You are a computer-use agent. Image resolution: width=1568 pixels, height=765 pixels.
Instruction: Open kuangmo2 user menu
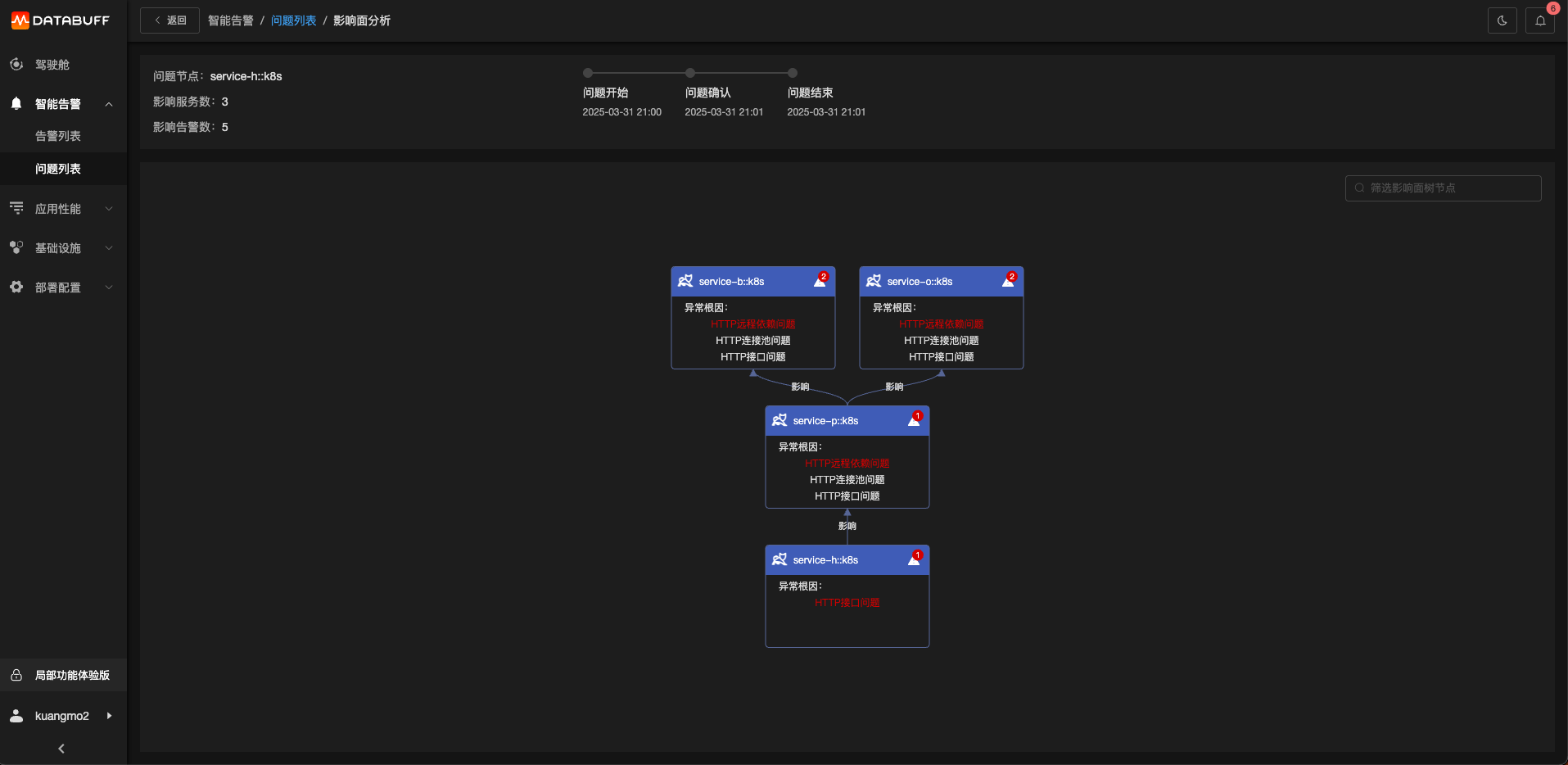(x=63, y=716)
